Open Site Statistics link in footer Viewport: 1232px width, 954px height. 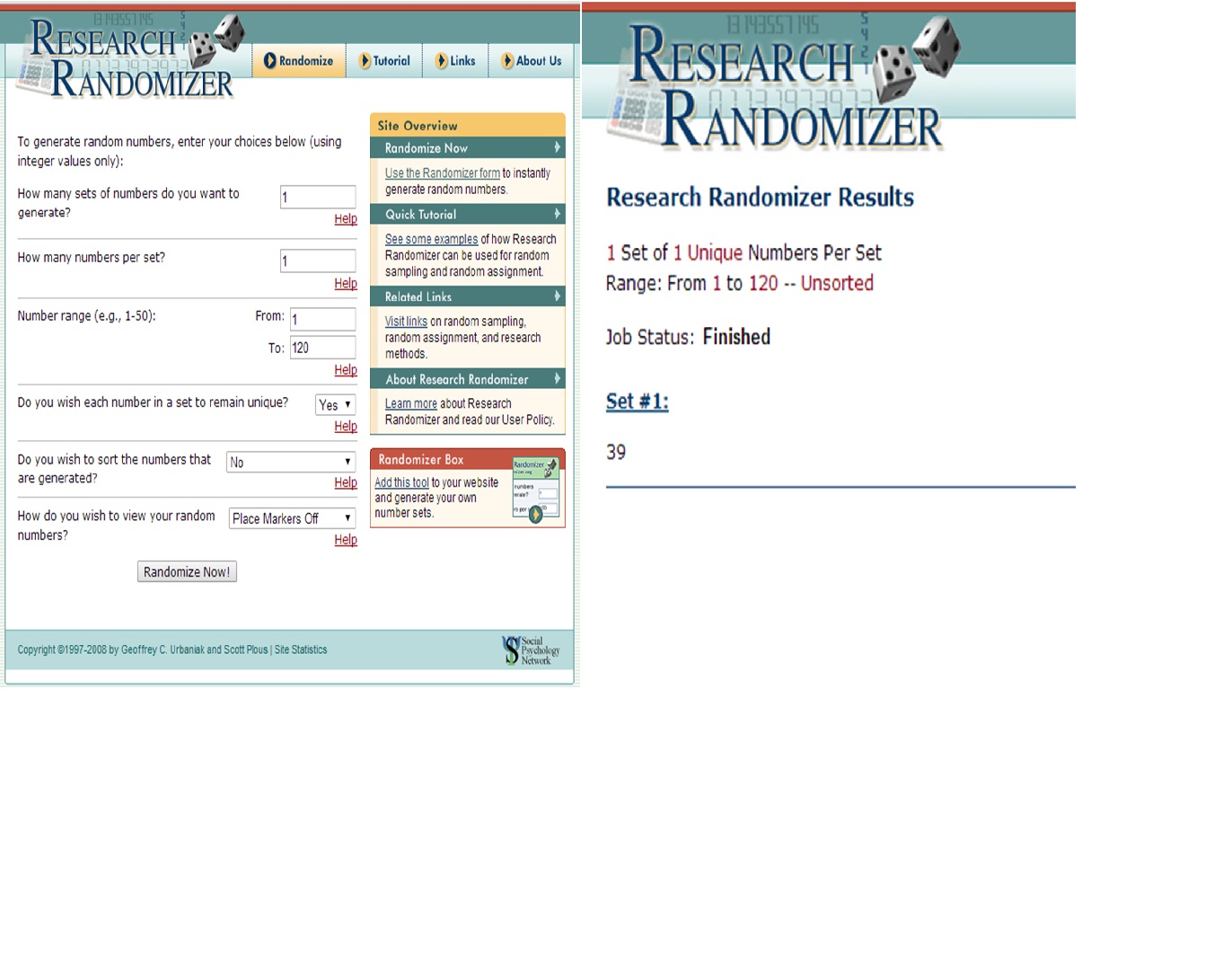coord(301,650)
